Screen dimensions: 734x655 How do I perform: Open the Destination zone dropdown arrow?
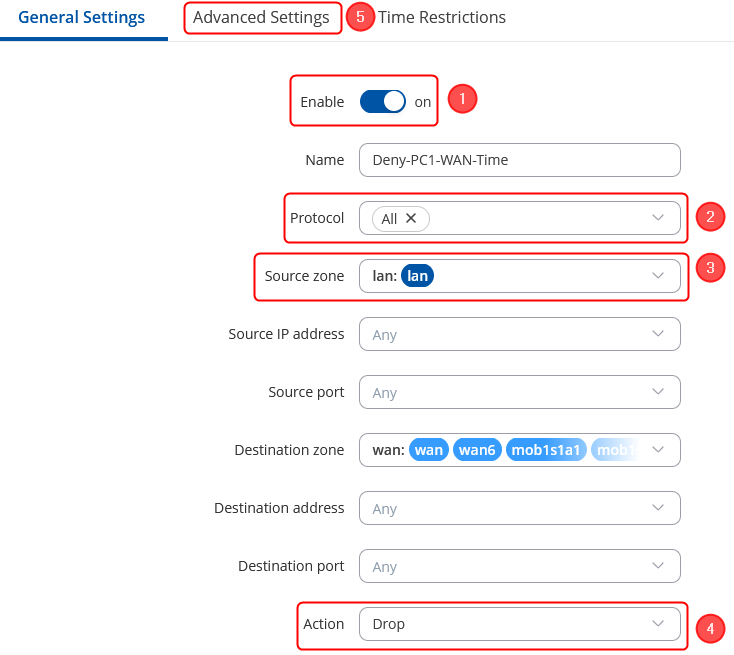coord(658,450)
